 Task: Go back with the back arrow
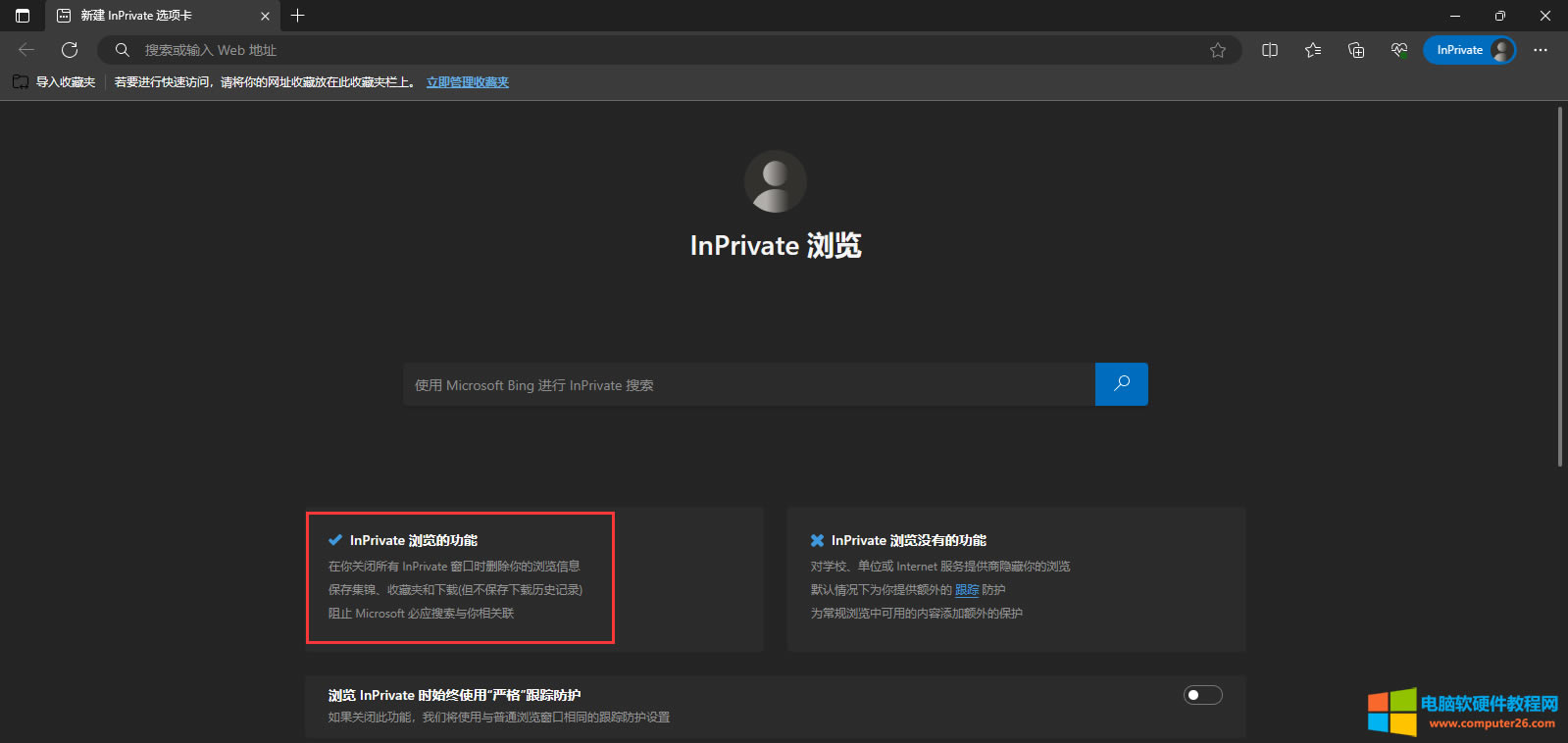(26, 50)
